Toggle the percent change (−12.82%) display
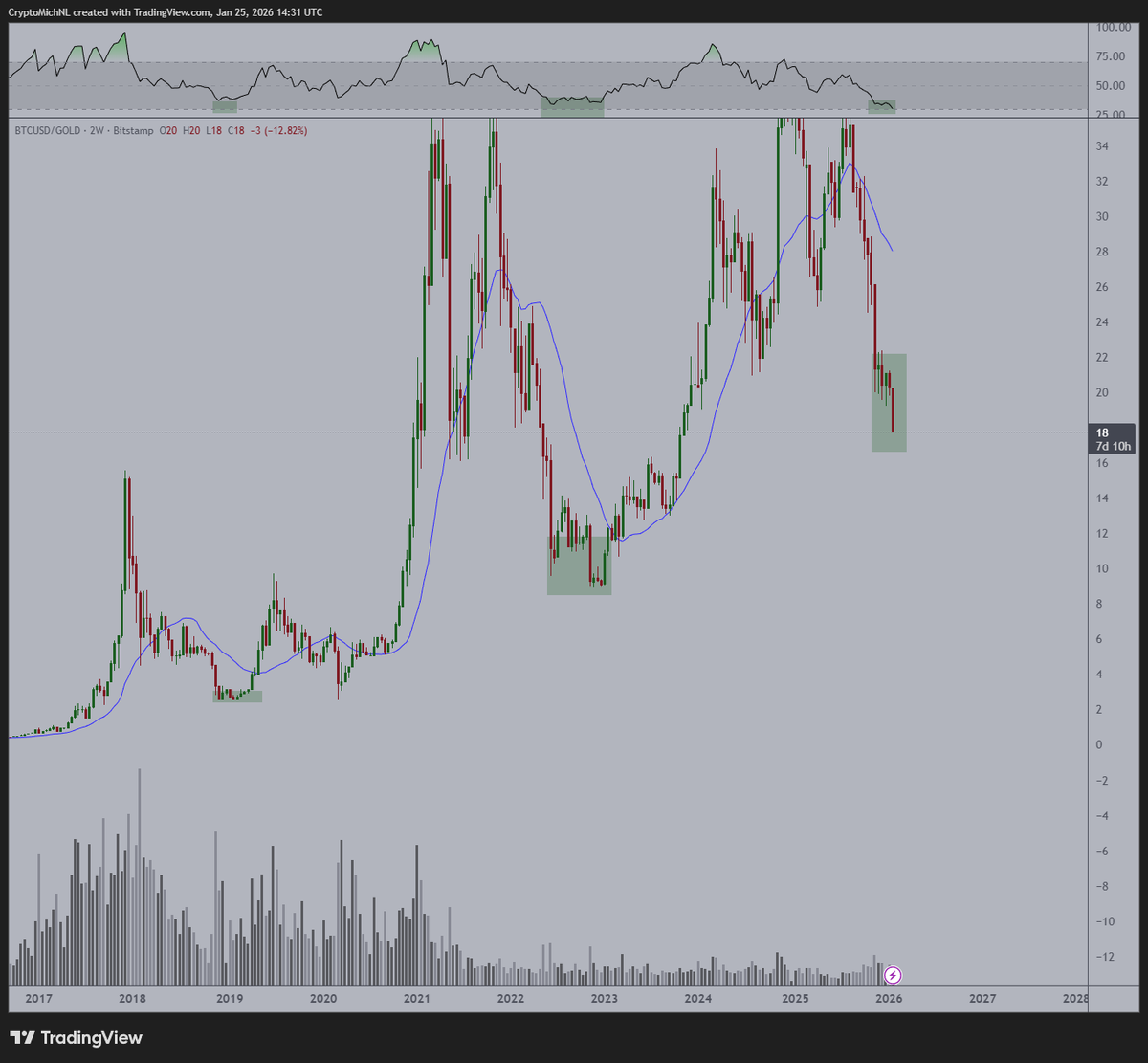This screenshot has height=1063, width=1148. point(283,131)
